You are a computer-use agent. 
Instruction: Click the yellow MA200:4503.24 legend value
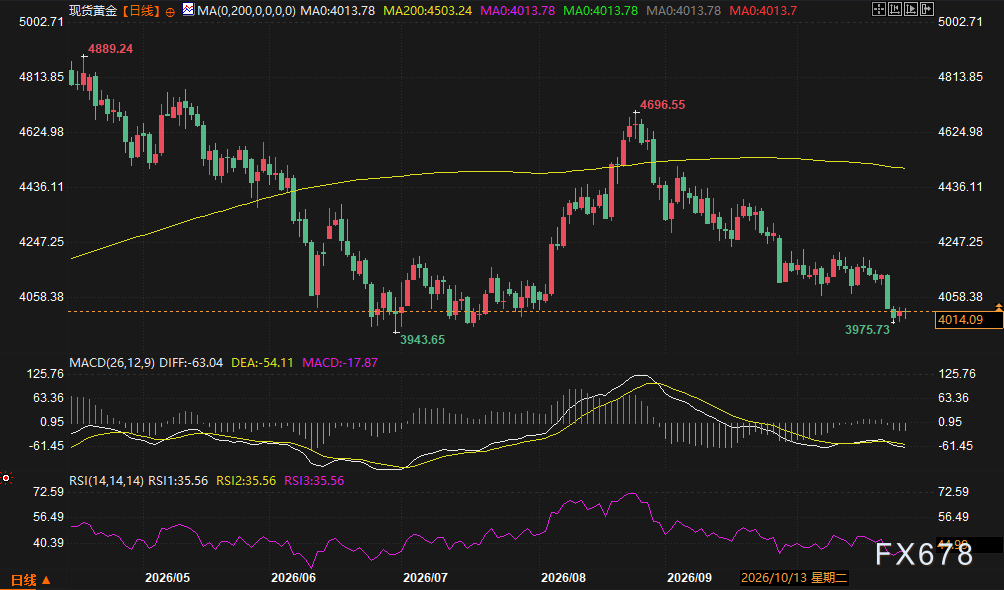tap(428, 11)
